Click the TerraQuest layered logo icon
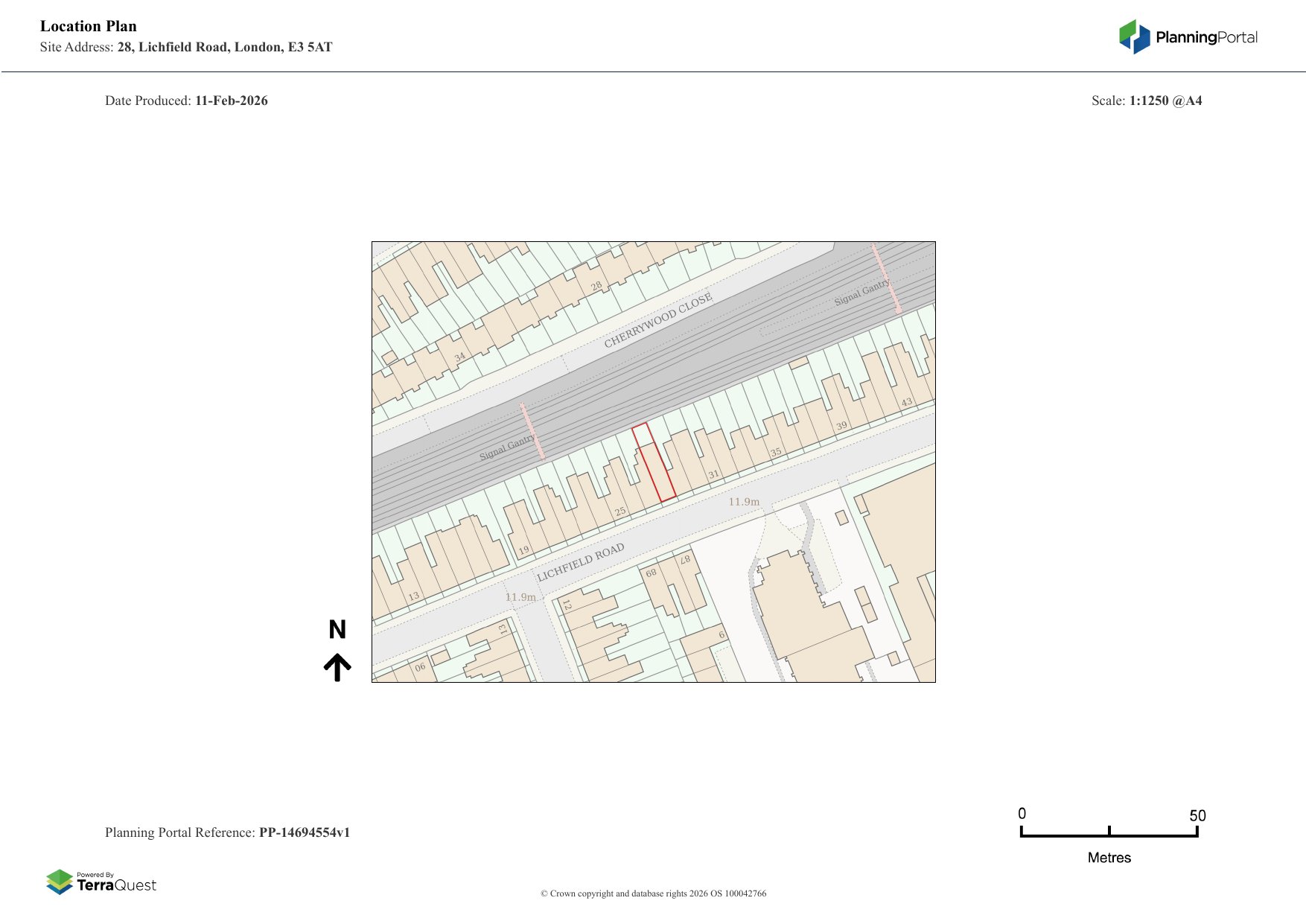This screenshot has width=1306, height=924. pos(60,882)
